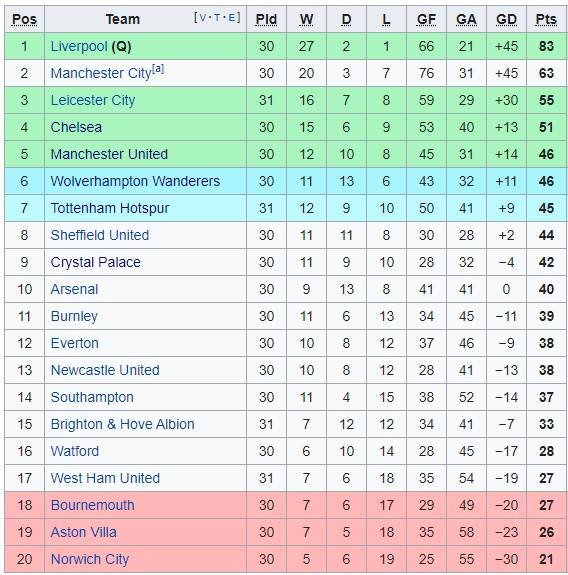568x575 pixels.
Task: Click the Pos column header abbreviation
Action: click(x=25, y=19)
